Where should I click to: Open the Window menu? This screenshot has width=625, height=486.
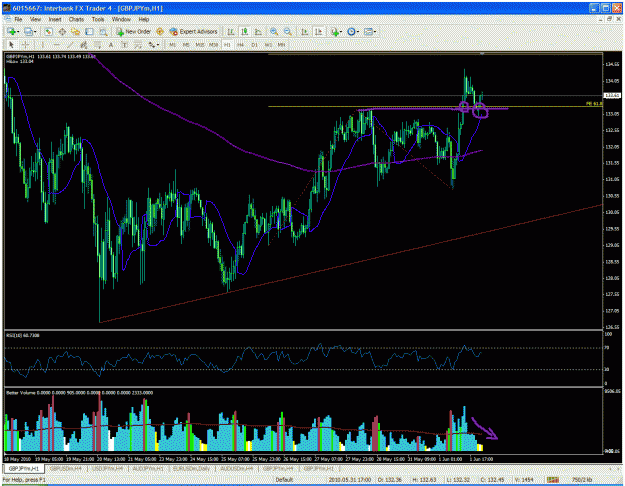pos(121,19)
